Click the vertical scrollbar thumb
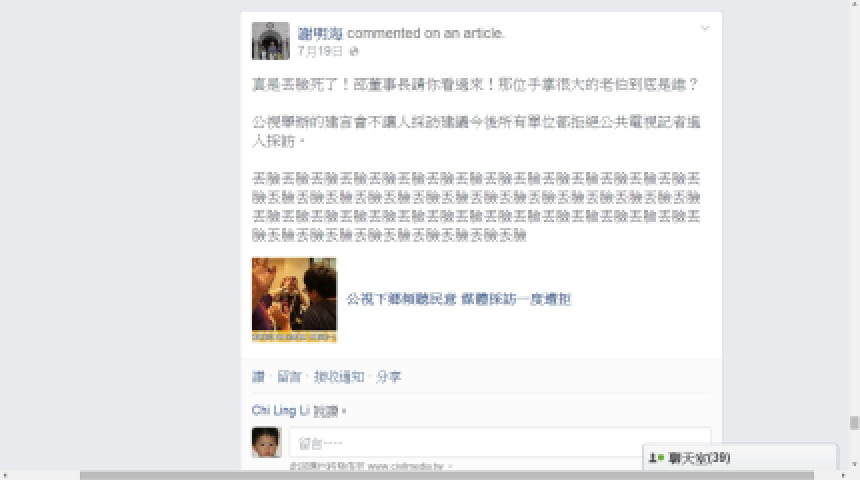Screen dimensions: 860x480 click(x=853, y=423)
